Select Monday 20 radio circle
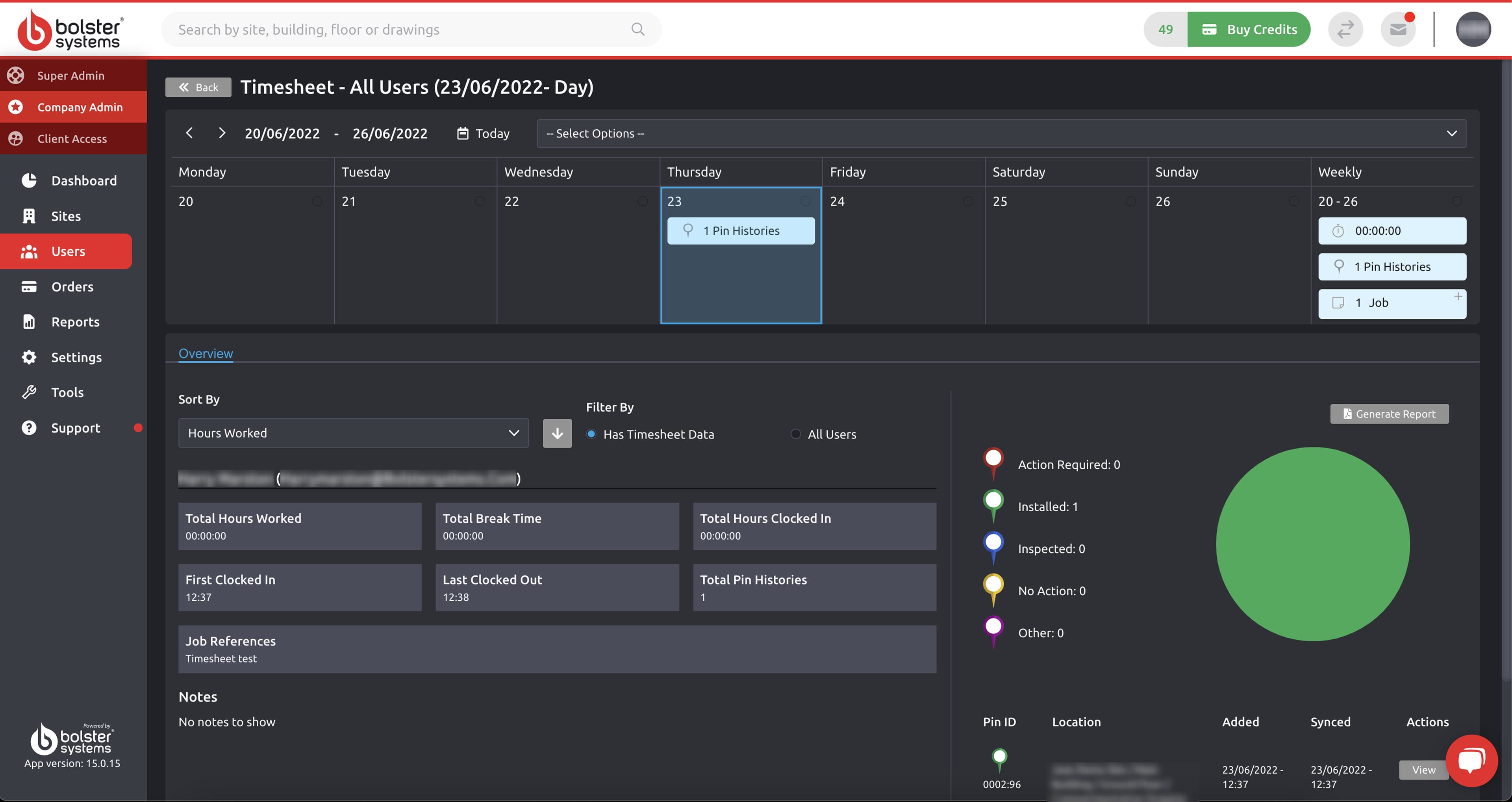Viewport: 1512px width, 802px height. tap(317, 201)
